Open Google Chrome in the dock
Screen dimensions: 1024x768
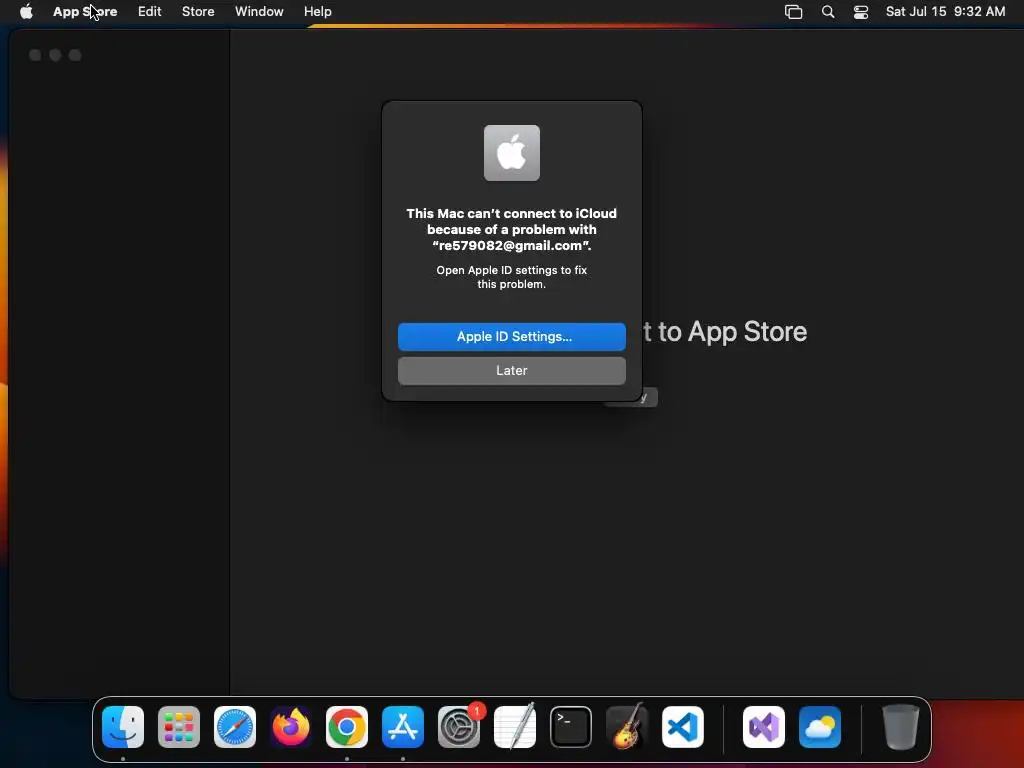347,727
